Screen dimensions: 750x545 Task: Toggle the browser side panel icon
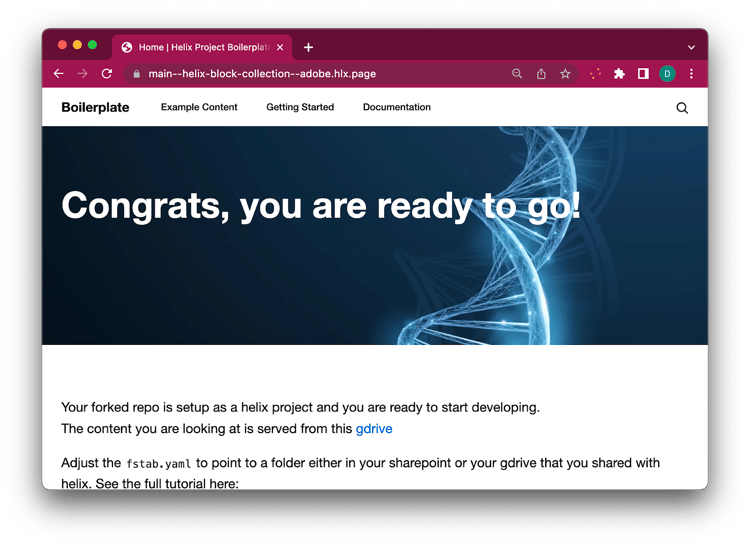point(643,74)
